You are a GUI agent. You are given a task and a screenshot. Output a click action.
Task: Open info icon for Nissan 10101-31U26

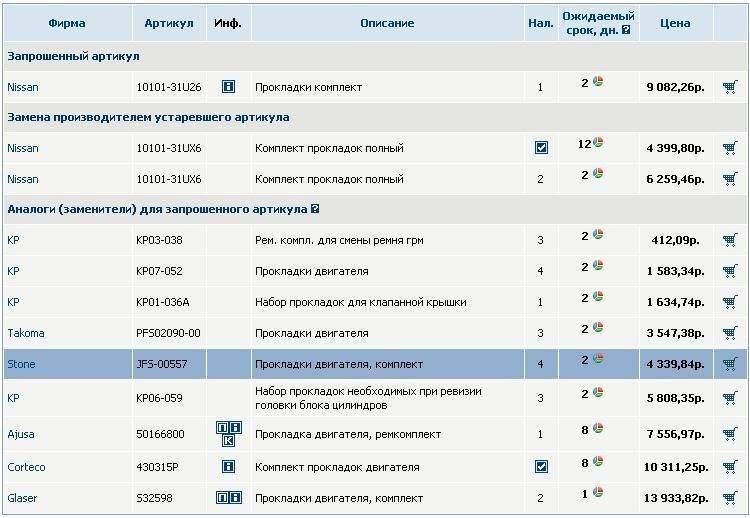228,87
